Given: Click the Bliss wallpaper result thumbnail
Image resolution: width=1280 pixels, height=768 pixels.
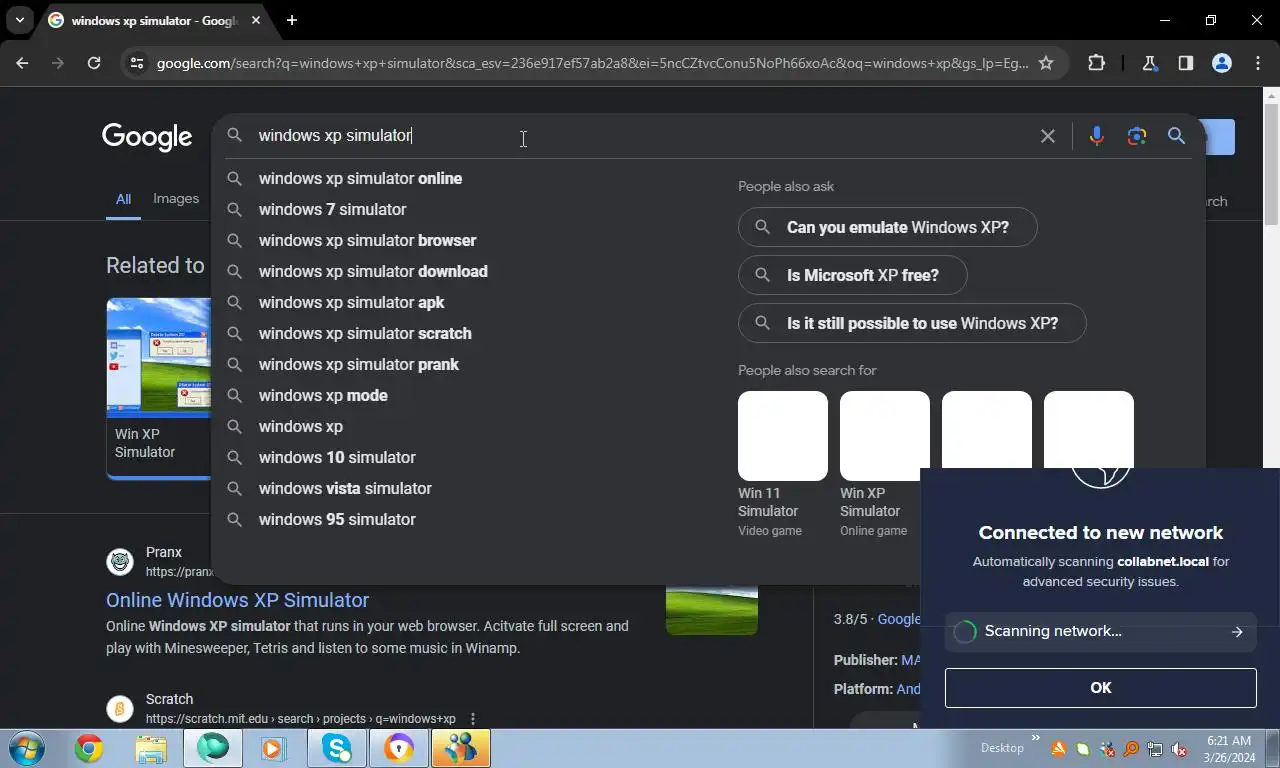Looking at the screenshot, I should click(x=711, y=609).
